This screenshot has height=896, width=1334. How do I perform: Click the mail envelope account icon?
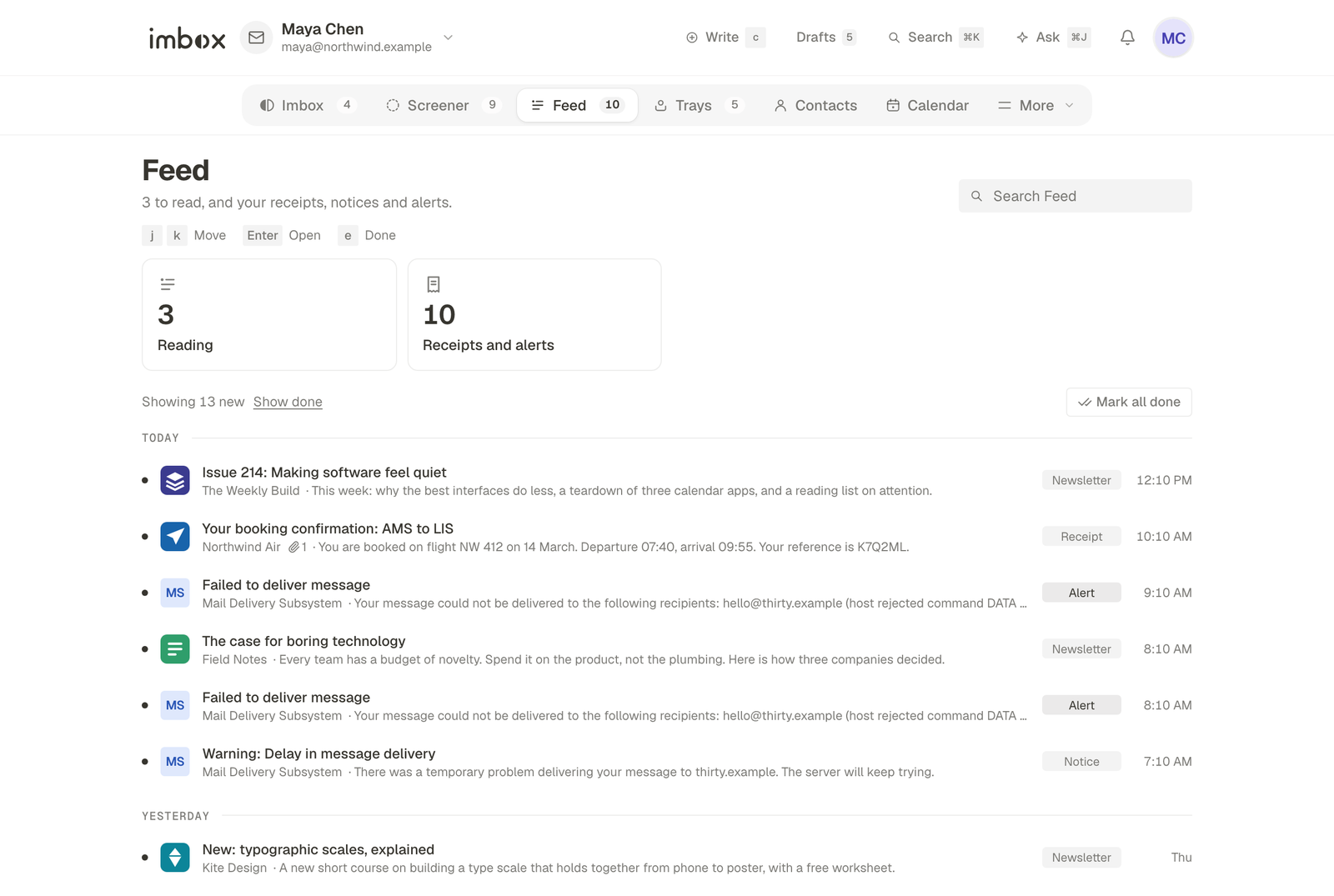257,38
